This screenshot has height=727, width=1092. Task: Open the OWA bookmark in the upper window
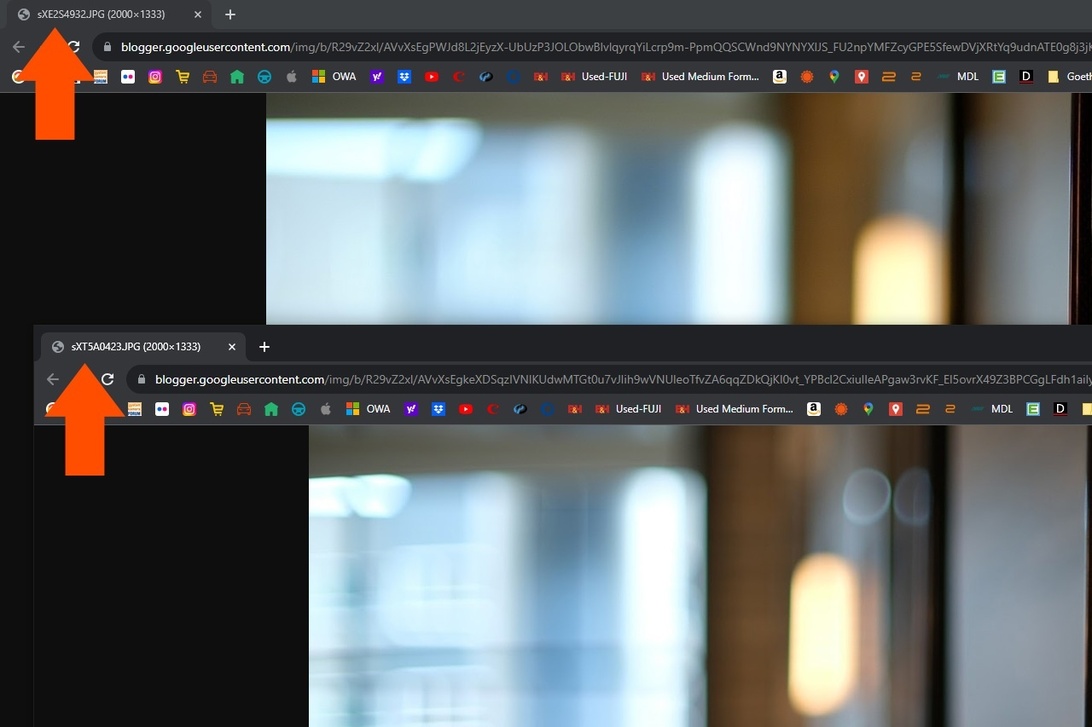(334, 77)
